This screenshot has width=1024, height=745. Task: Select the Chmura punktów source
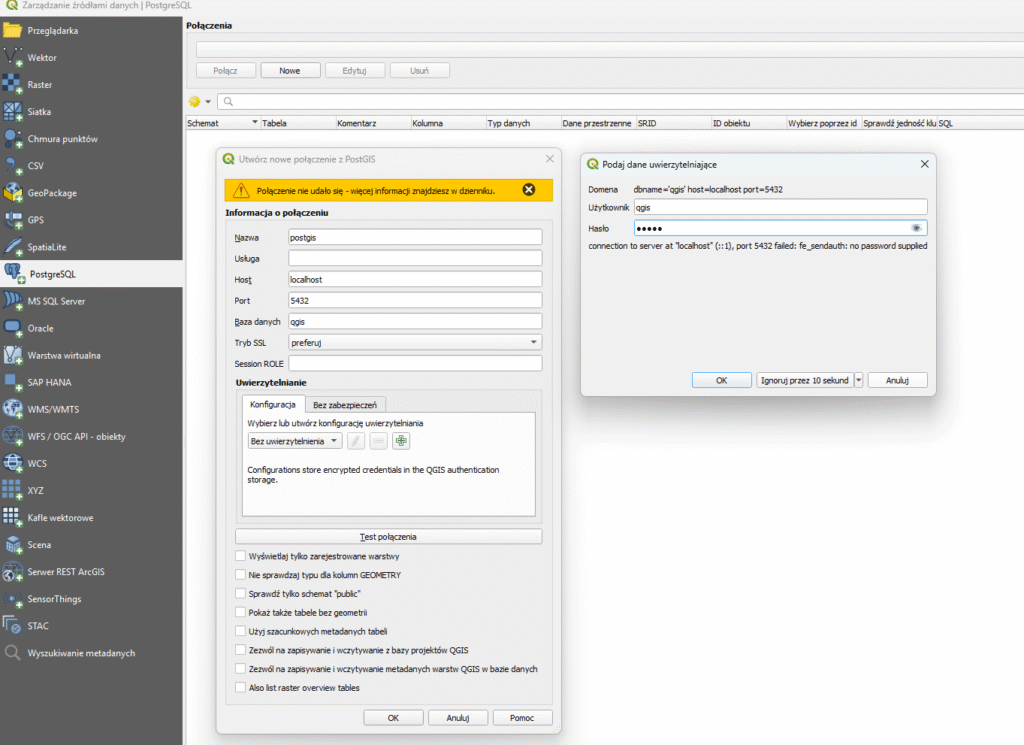point(62,139)
